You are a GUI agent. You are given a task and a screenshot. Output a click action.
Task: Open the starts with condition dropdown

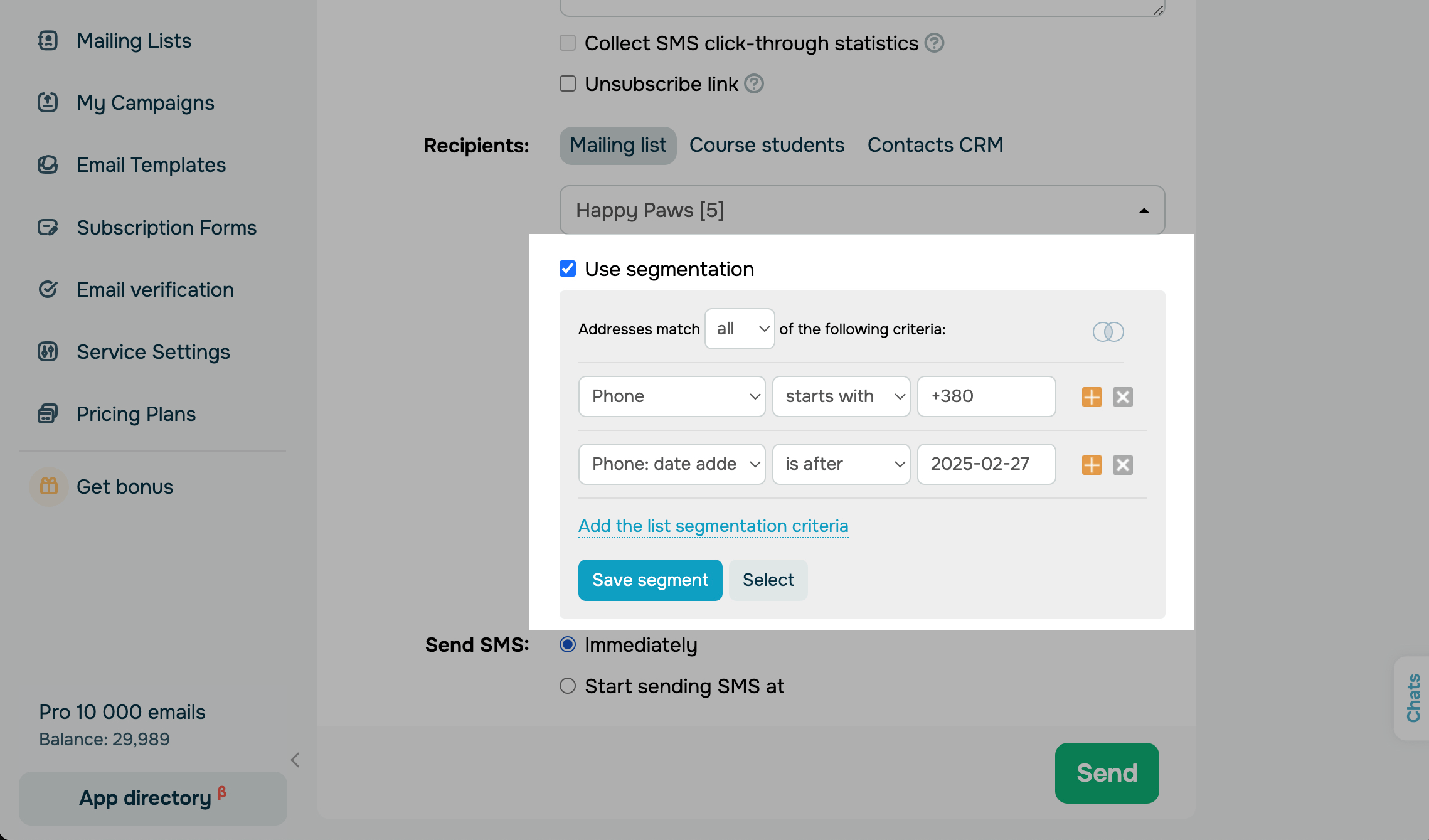841,396
